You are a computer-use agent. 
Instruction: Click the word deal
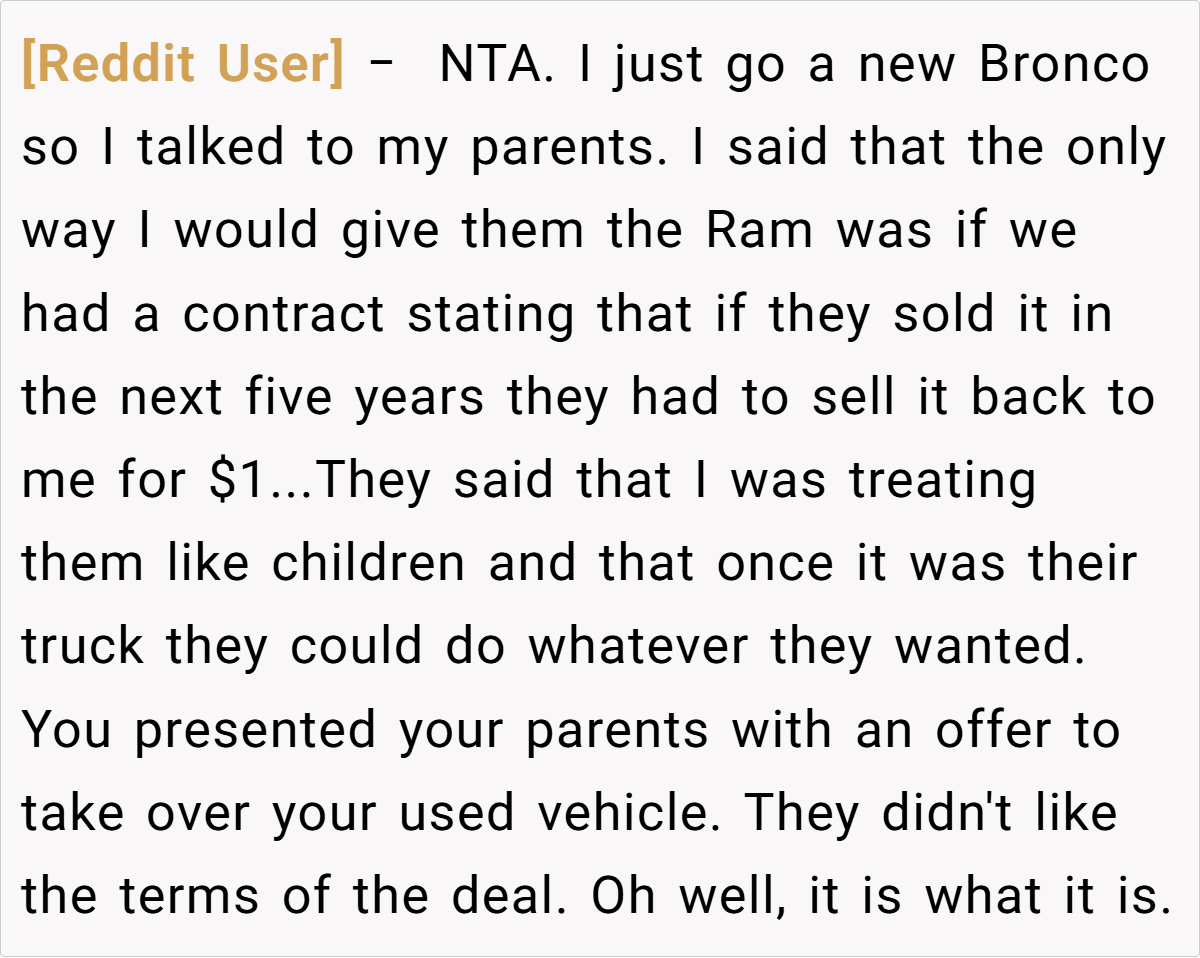[x=502, y=897]
